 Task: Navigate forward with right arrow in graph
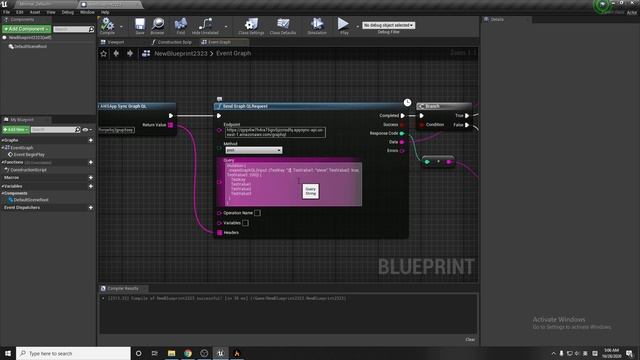tap(130, 53)
